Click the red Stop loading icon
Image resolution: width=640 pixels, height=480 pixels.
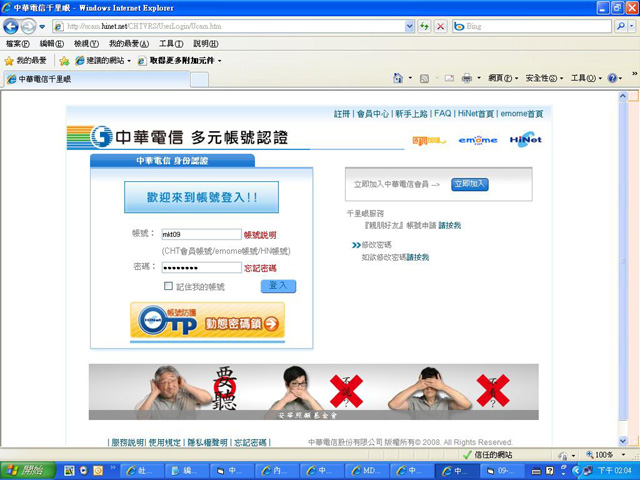440,27
